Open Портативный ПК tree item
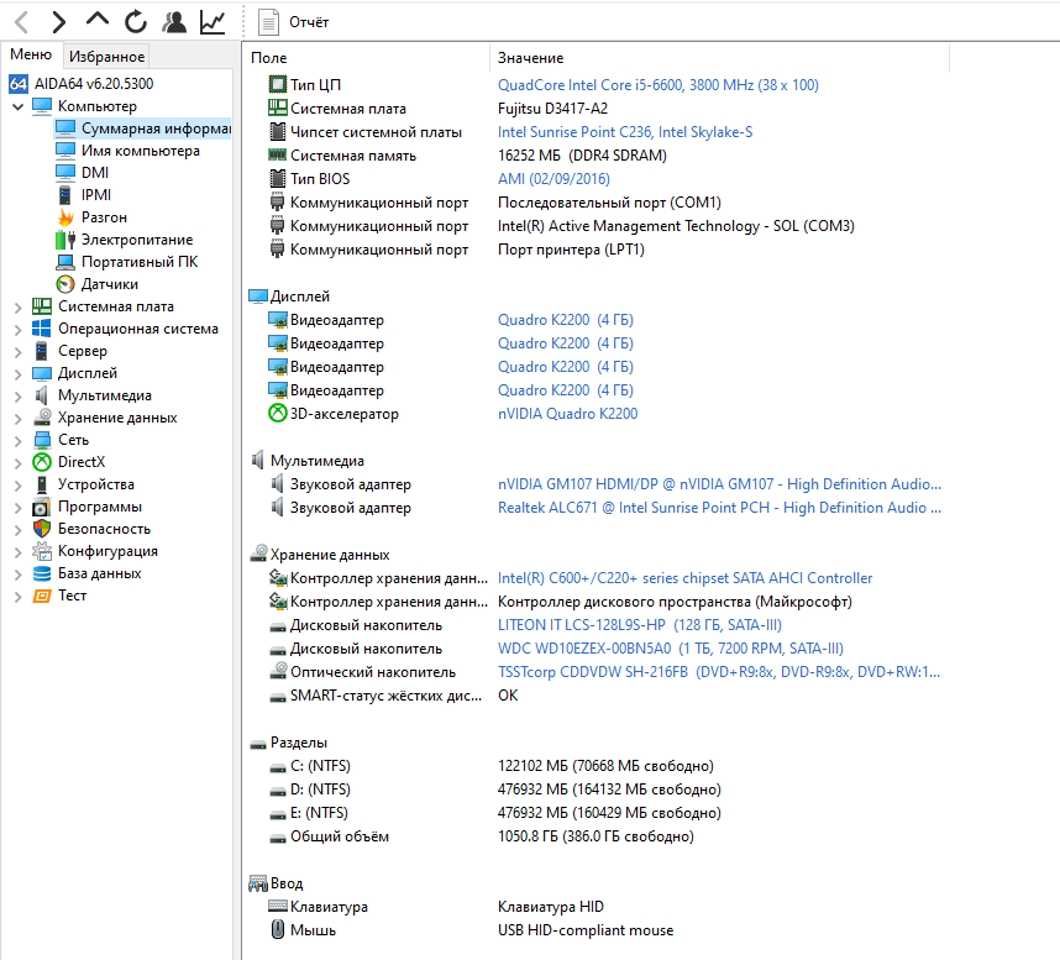The height and width of the screenshot is (960, 1060). coord(139,262)
